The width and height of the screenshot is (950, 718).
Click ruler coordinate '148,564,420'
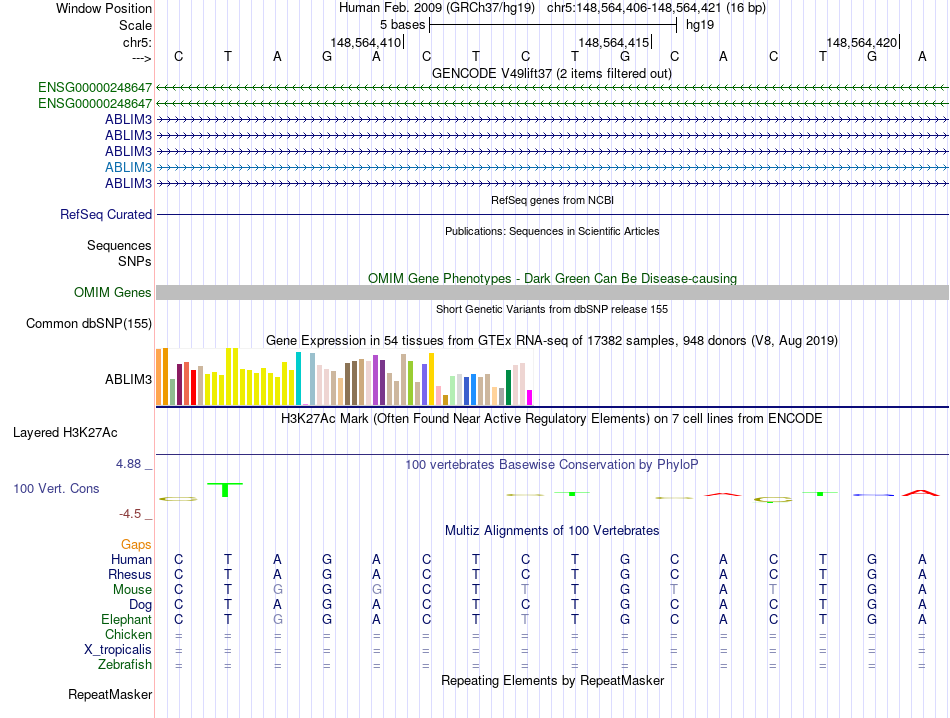click(x=862, y=42)
